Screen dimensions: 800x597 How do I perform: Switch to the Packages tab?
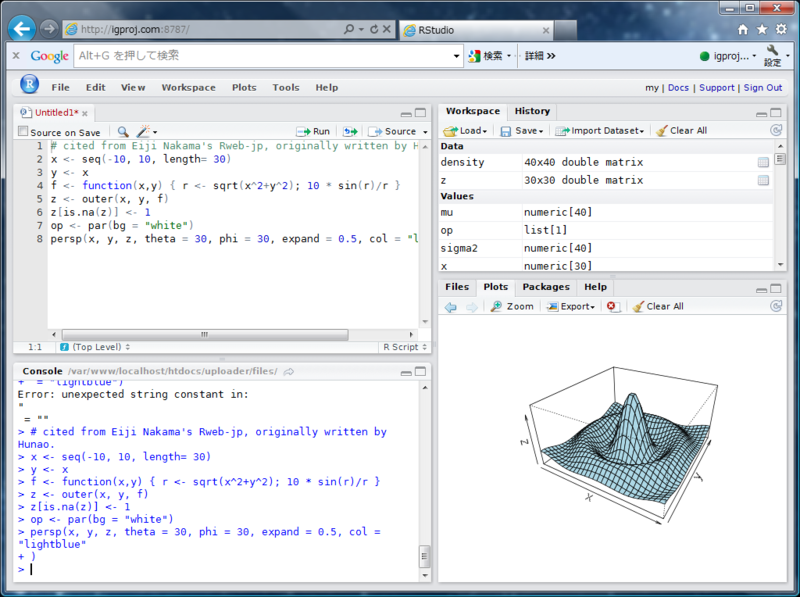pos(546,287)
